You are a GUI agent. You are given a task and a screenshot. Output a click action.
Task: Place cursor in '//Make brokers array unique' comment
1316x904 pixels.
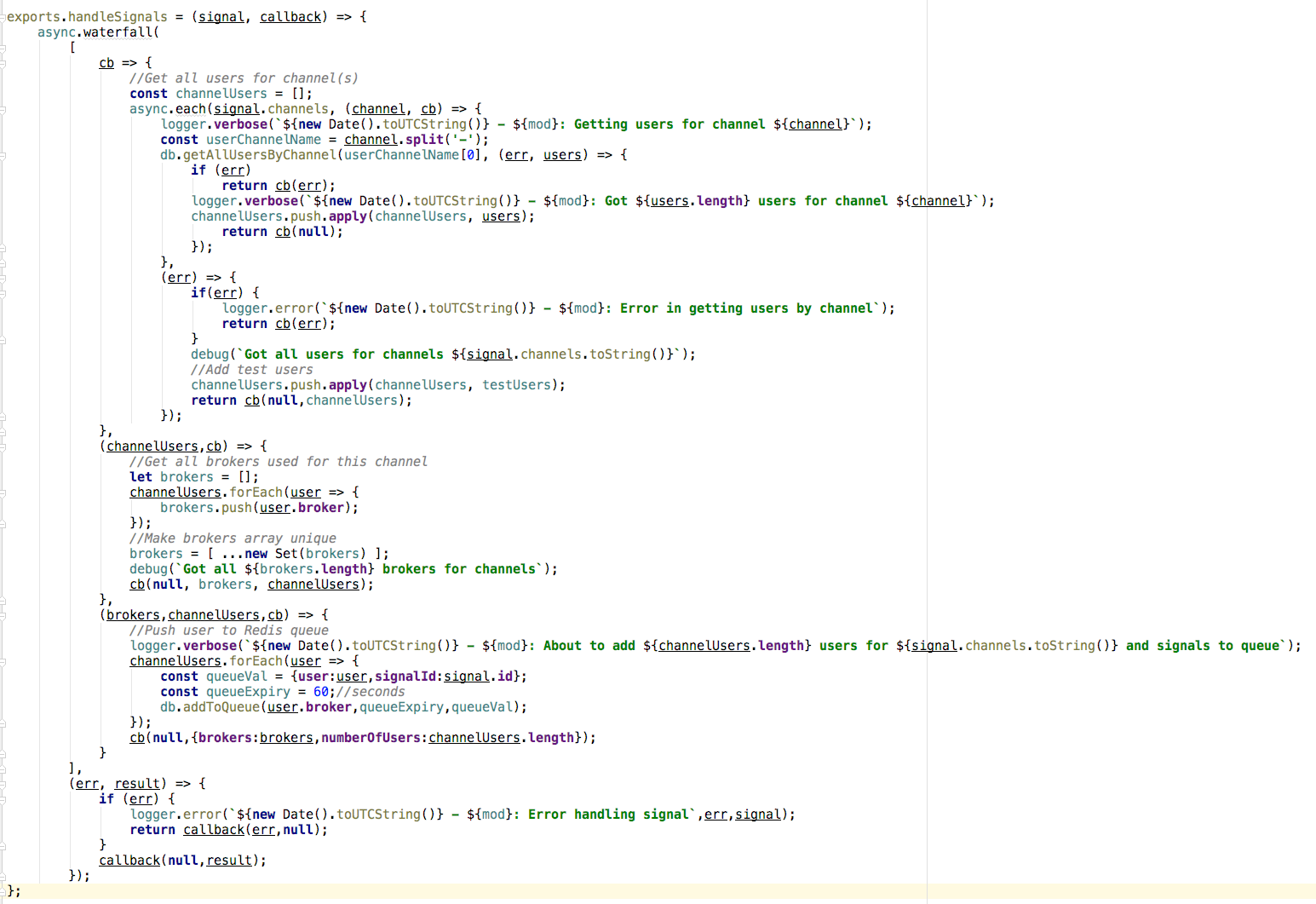click(233, 538)
